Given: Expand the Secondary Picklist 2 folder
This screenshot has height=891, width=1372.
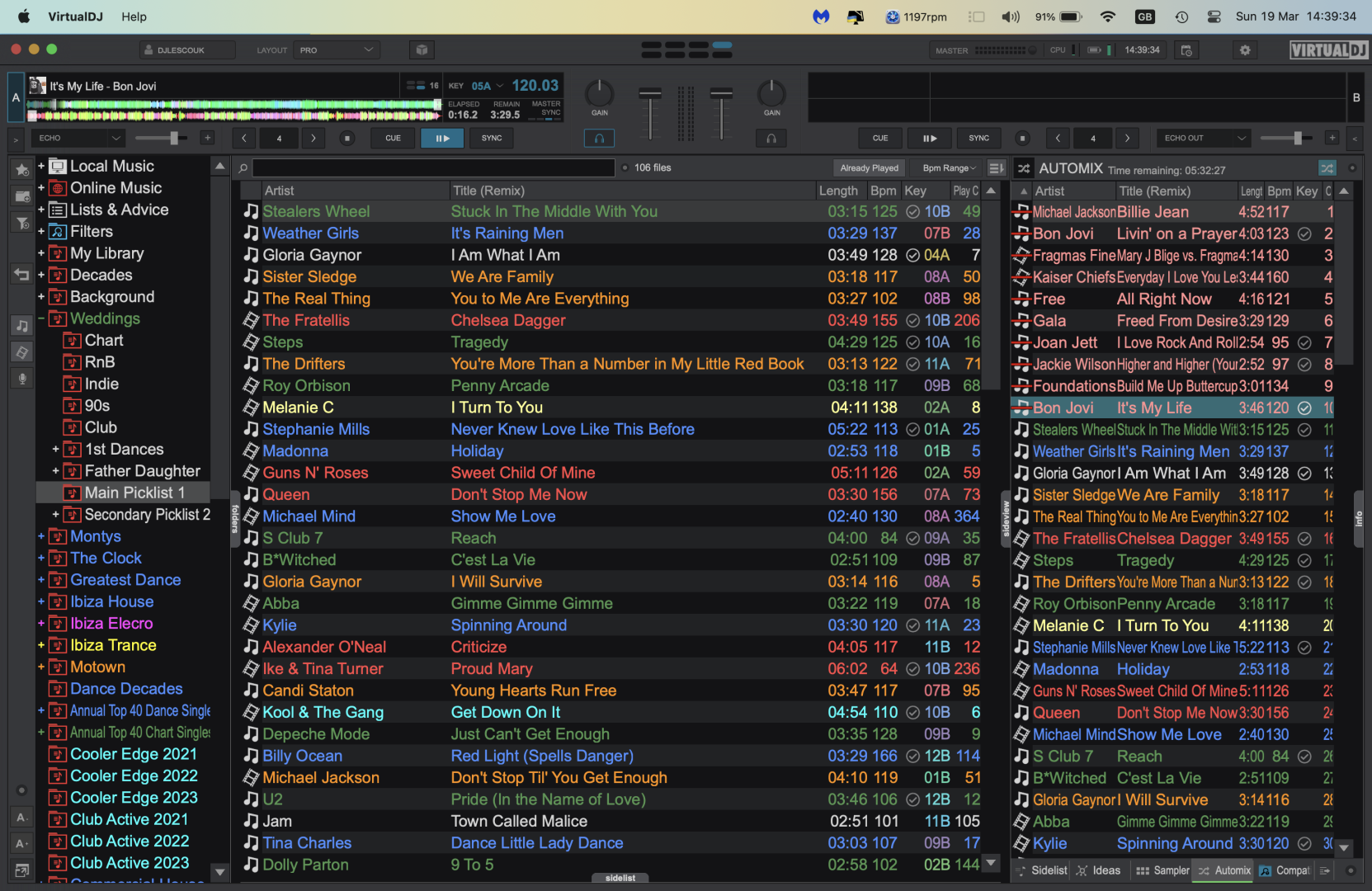Looking at the screenshot, I should click(56, 515).
